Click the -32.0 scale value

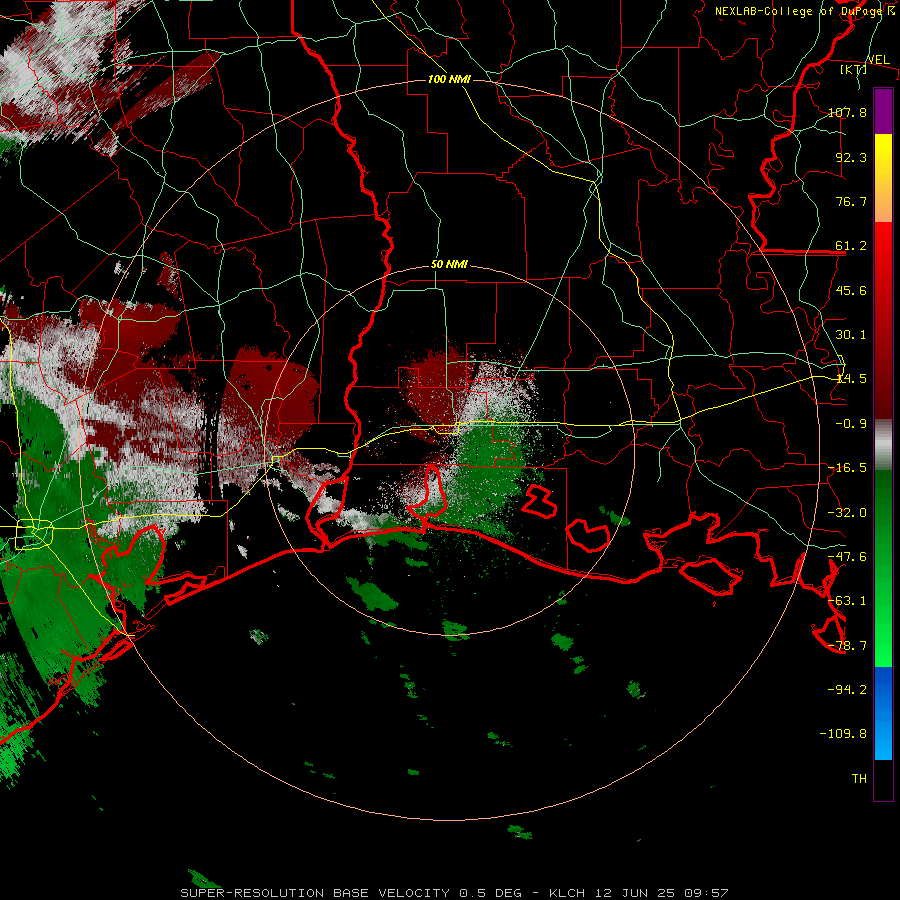point(847,513)
